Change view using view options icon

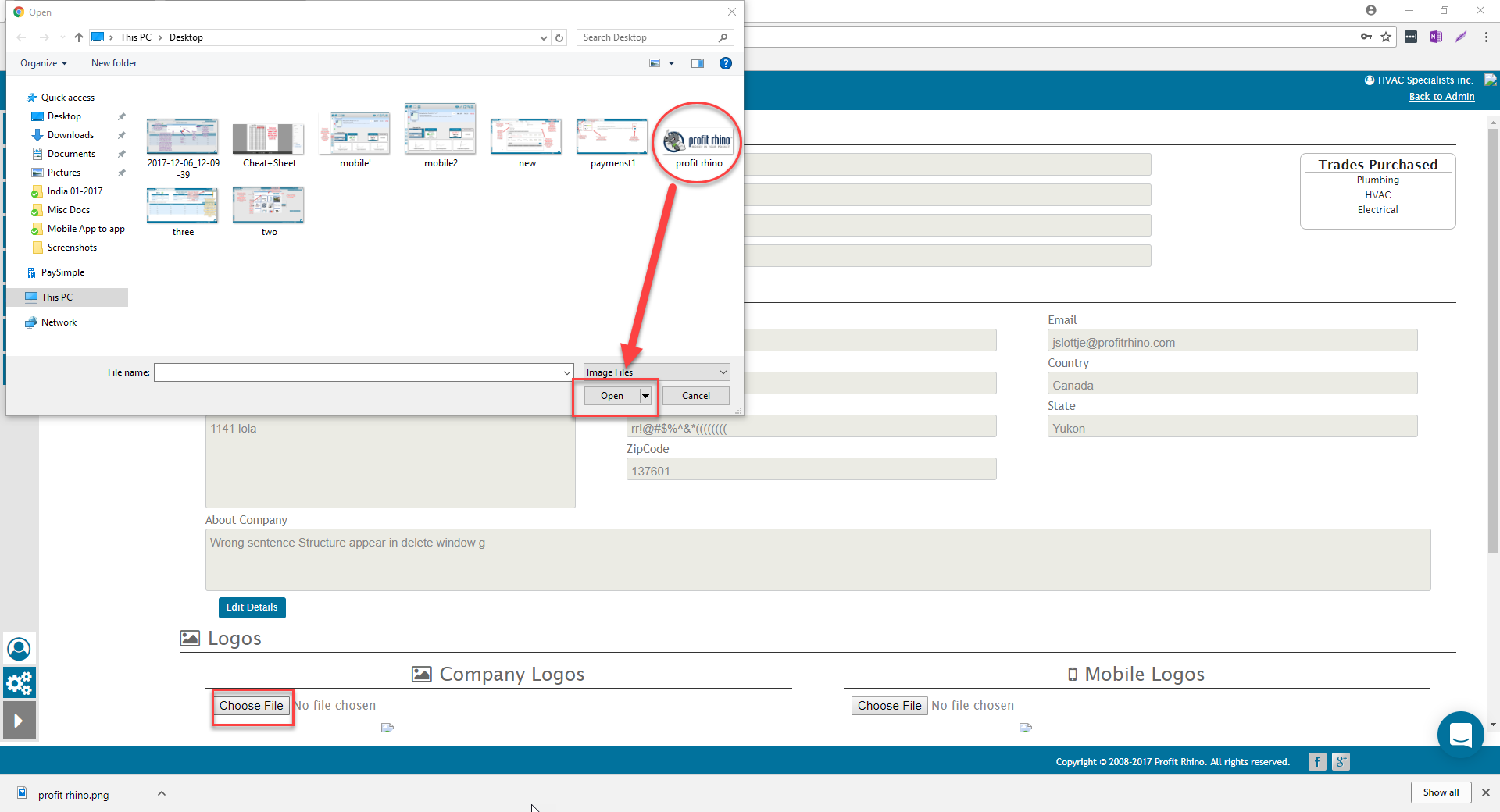pyautogui.click(x=655, y=63)
